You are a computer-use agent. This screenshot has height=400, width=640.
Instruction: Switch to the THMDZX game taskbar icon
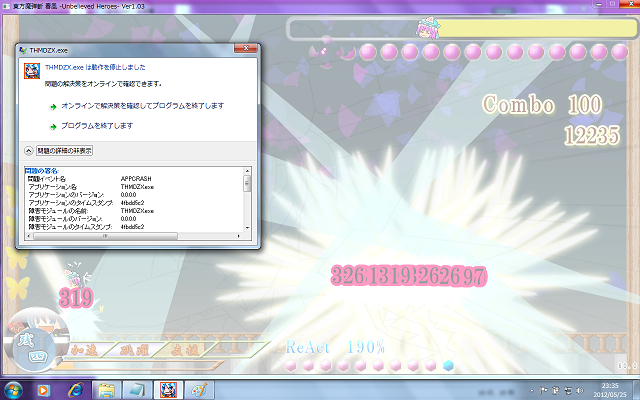click(x=168, y=389)
